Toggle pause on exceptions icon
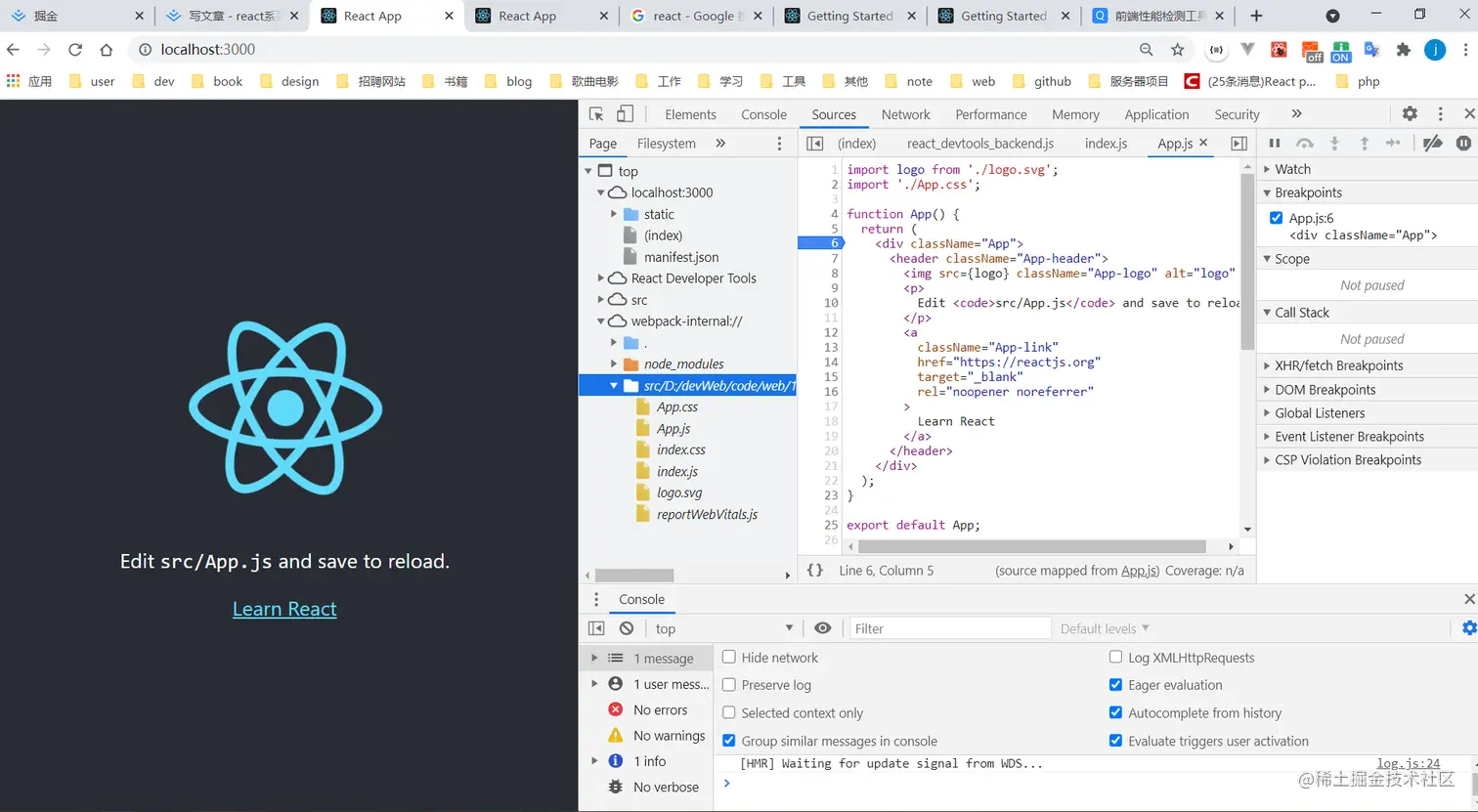 pos(1463,144)
